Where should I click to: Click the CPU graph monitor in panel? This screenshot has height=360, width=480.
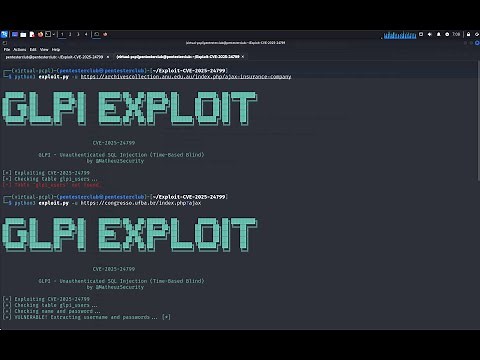point(400,35)
